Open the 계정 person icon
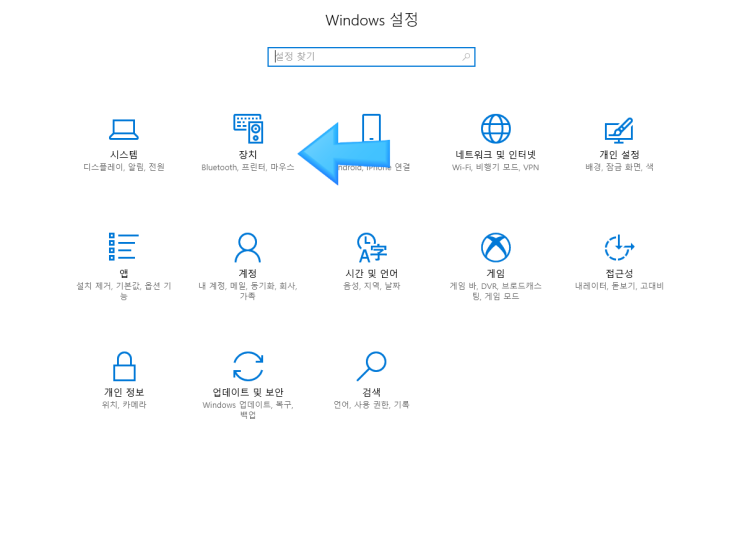Image resolution: width=743 pixels, height=557 pixels. pos(248,247)
